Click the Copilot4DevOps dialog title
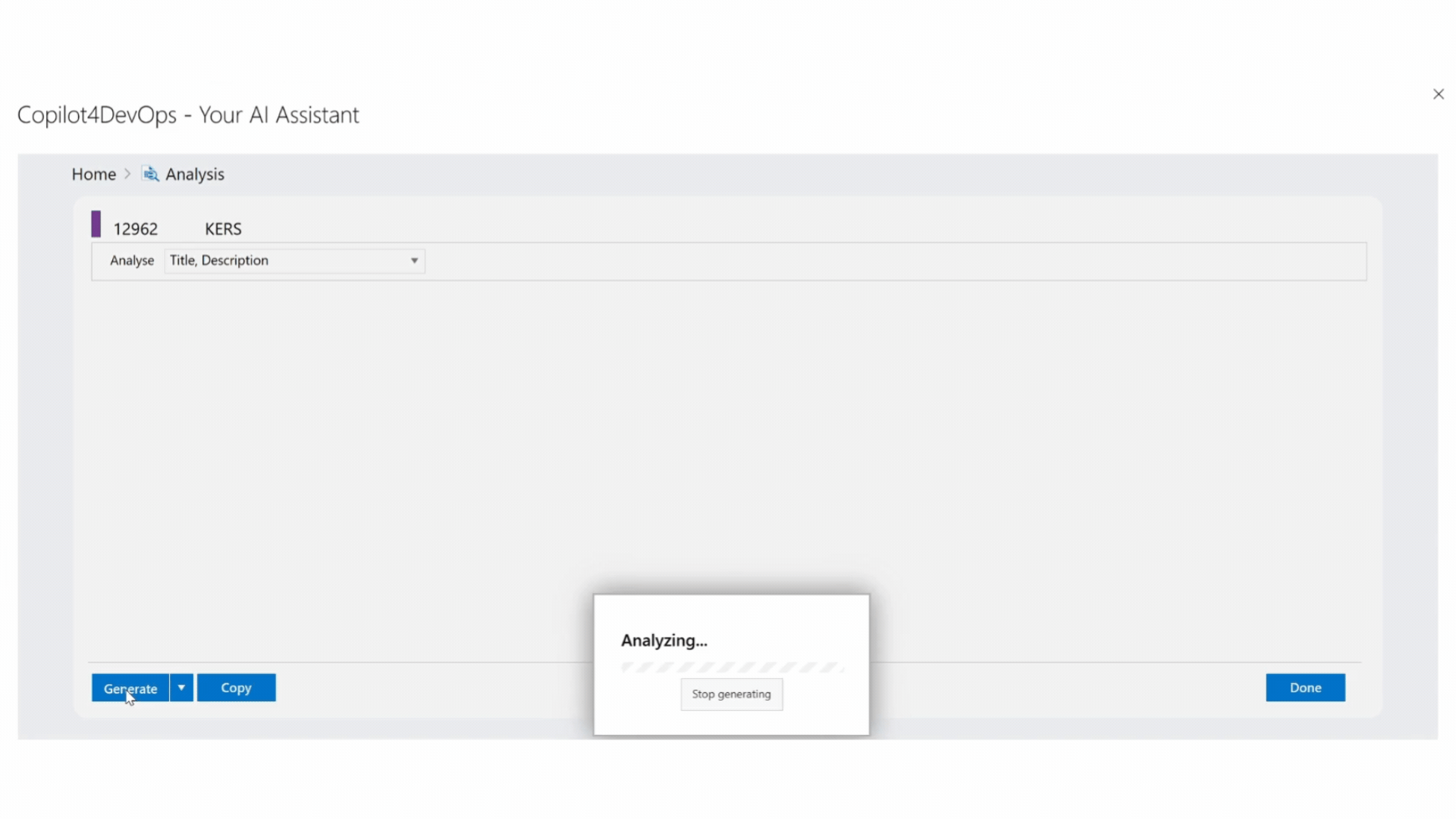Screen dimensions: 1456x819 [188, 115]
